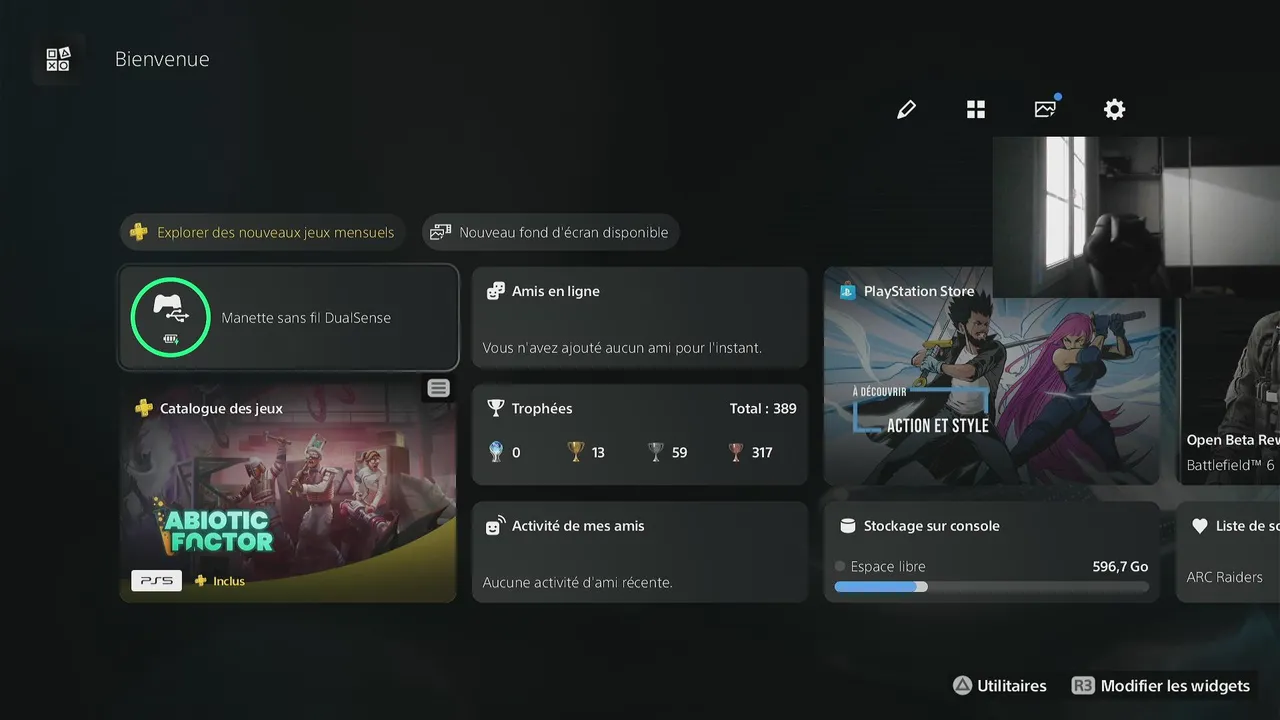Click the heart icon of the wishlist widget
Image resolution: width=1280 pixels, height=720 pixels.
[x=1200, y=526]
